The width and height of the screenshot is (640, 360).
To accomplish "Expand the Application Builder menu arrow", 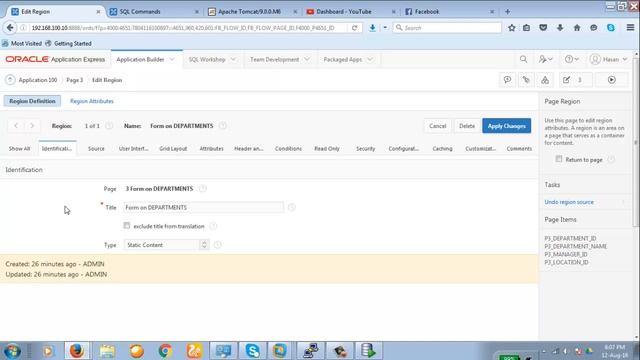I will tap(172, 59).
